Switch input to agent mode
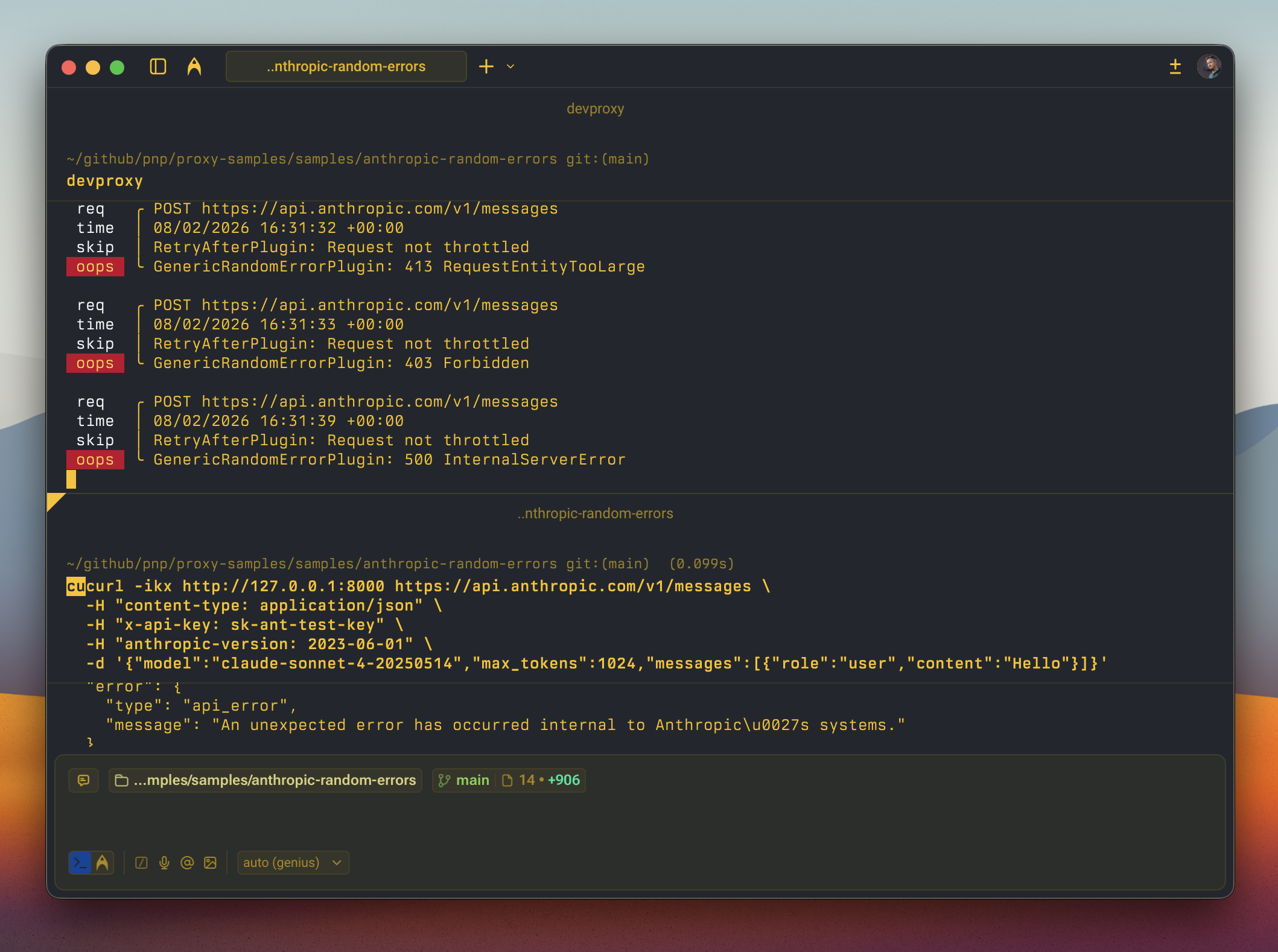 pos(101,862)
